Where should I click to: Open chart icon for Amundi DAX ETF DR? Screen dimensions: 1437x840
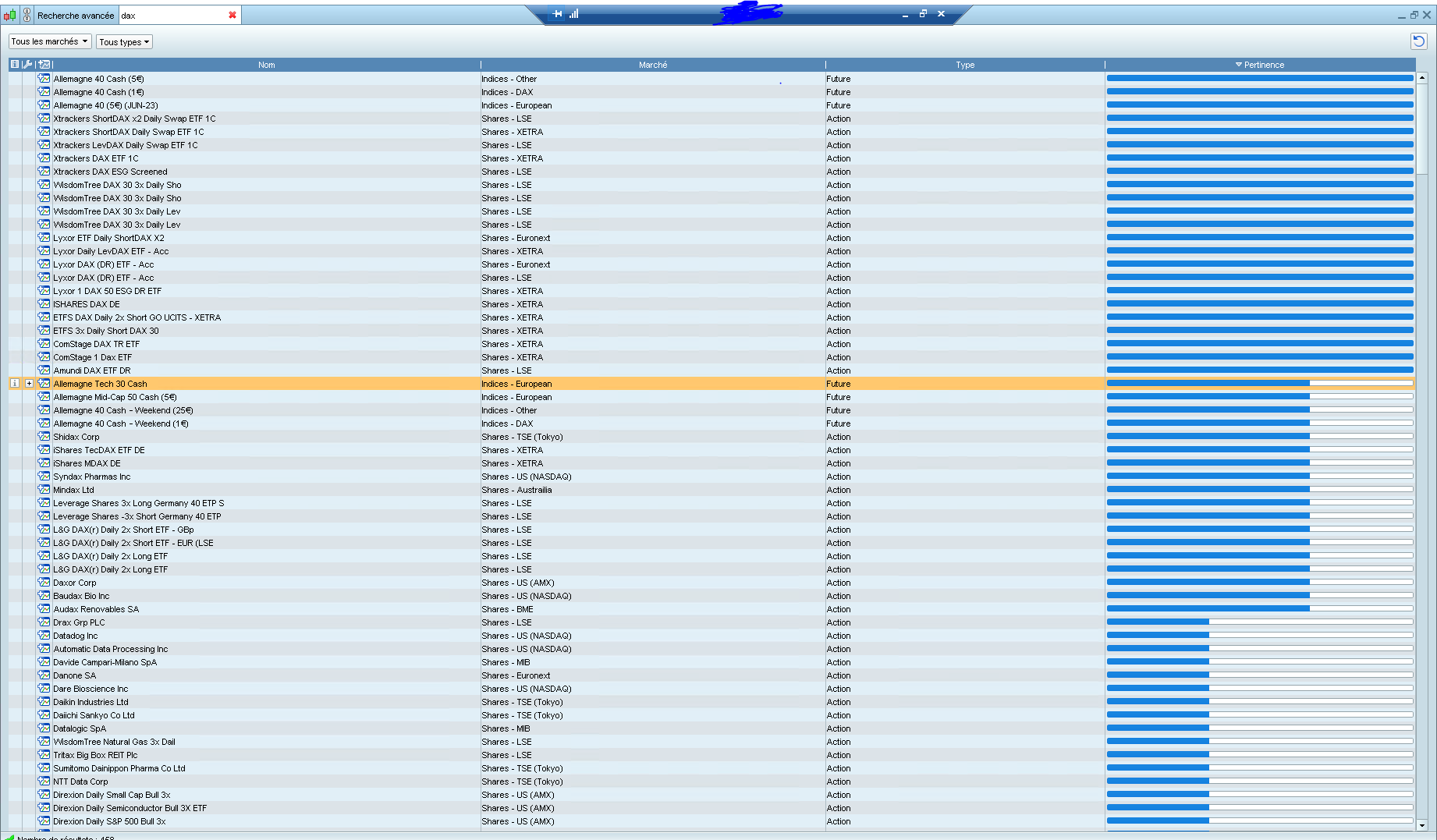coord(44,370)
